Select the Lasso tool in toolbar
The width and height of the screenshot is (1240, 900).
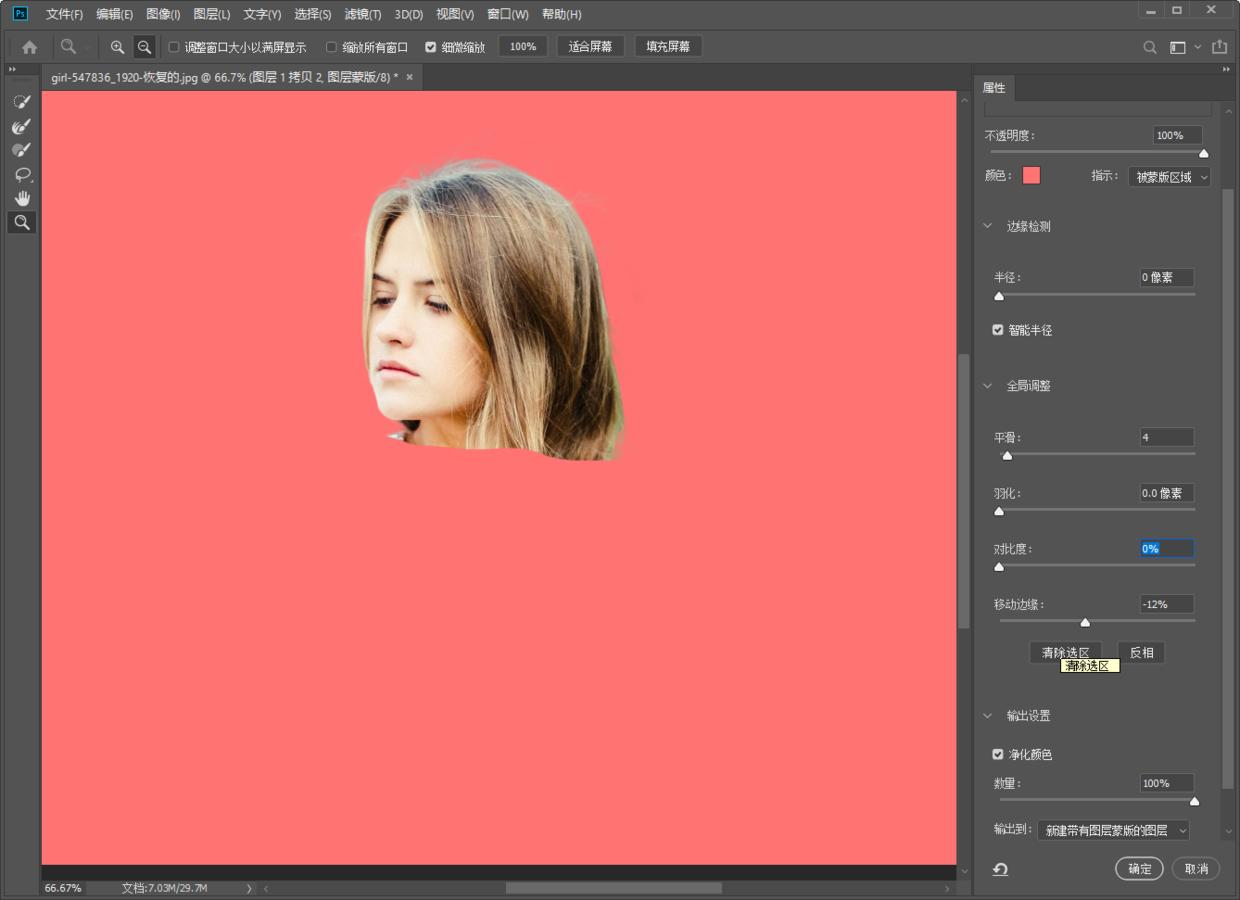point(21,174)
